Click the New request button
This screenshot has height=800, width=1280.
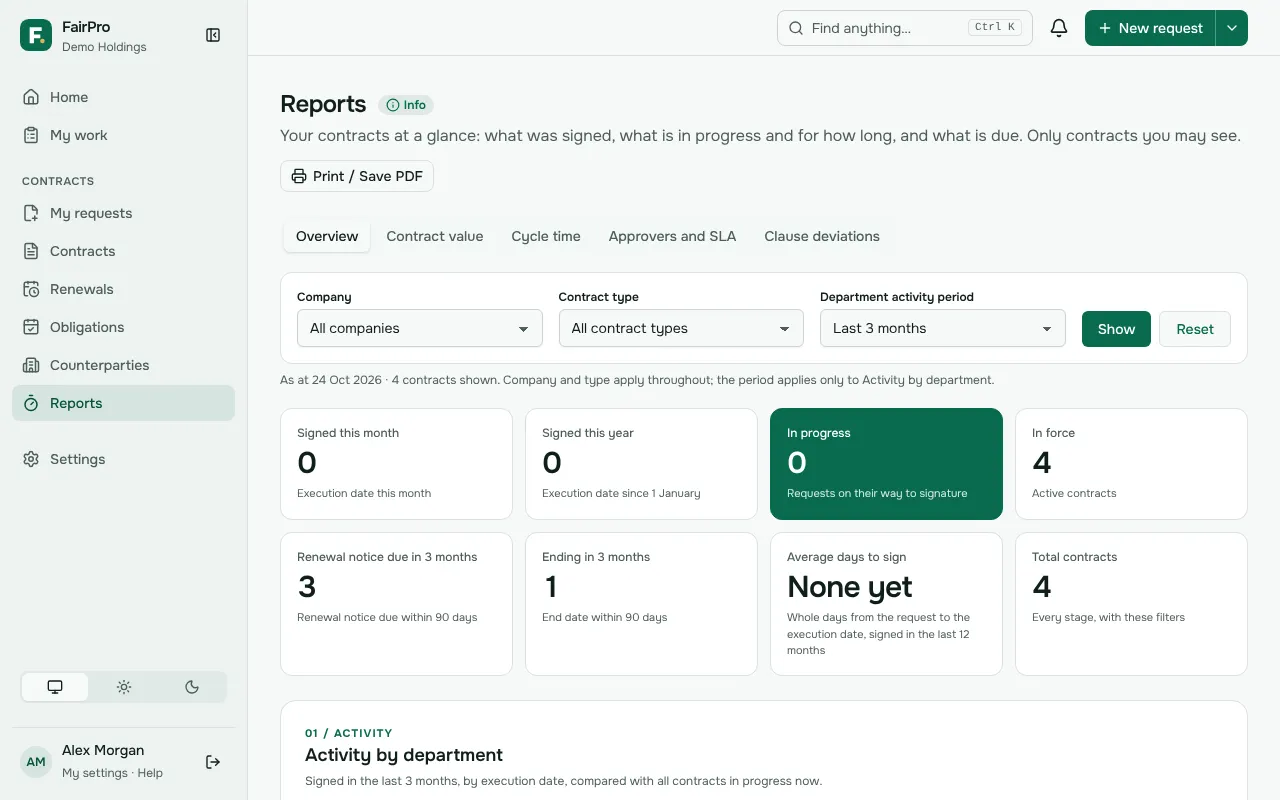(x=1150, y=28)
